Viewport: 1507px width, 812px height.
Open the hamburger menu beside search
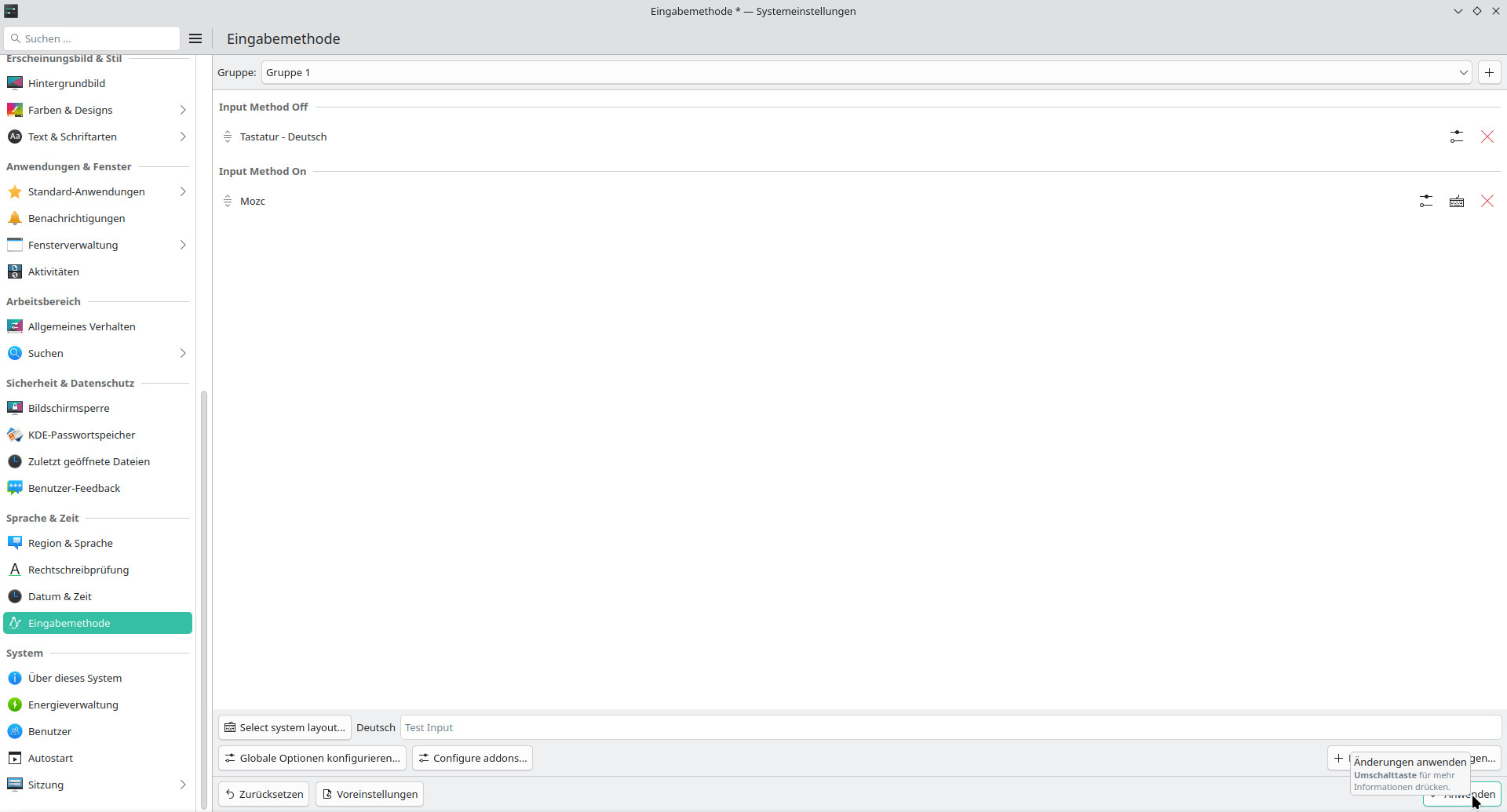pos(195,38)
